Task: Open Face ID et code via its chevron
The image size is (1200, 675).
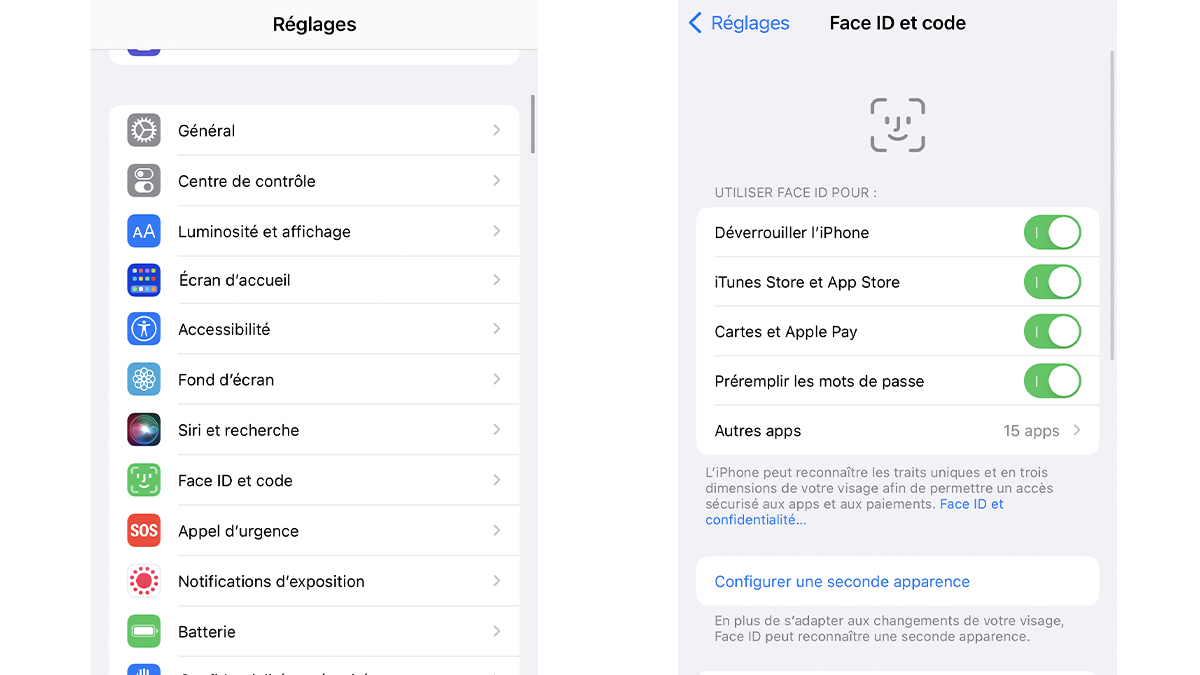Action: [497, 480]
